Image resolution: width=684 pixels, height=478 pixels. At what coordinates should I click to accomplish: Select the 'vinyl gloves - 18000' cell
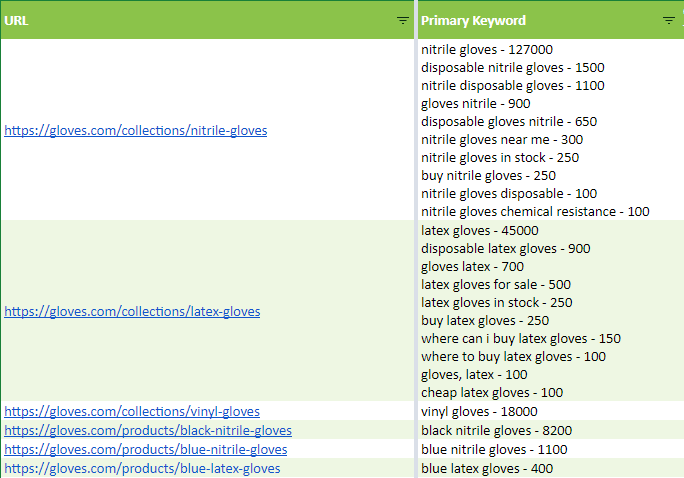[x=479, y=411]
